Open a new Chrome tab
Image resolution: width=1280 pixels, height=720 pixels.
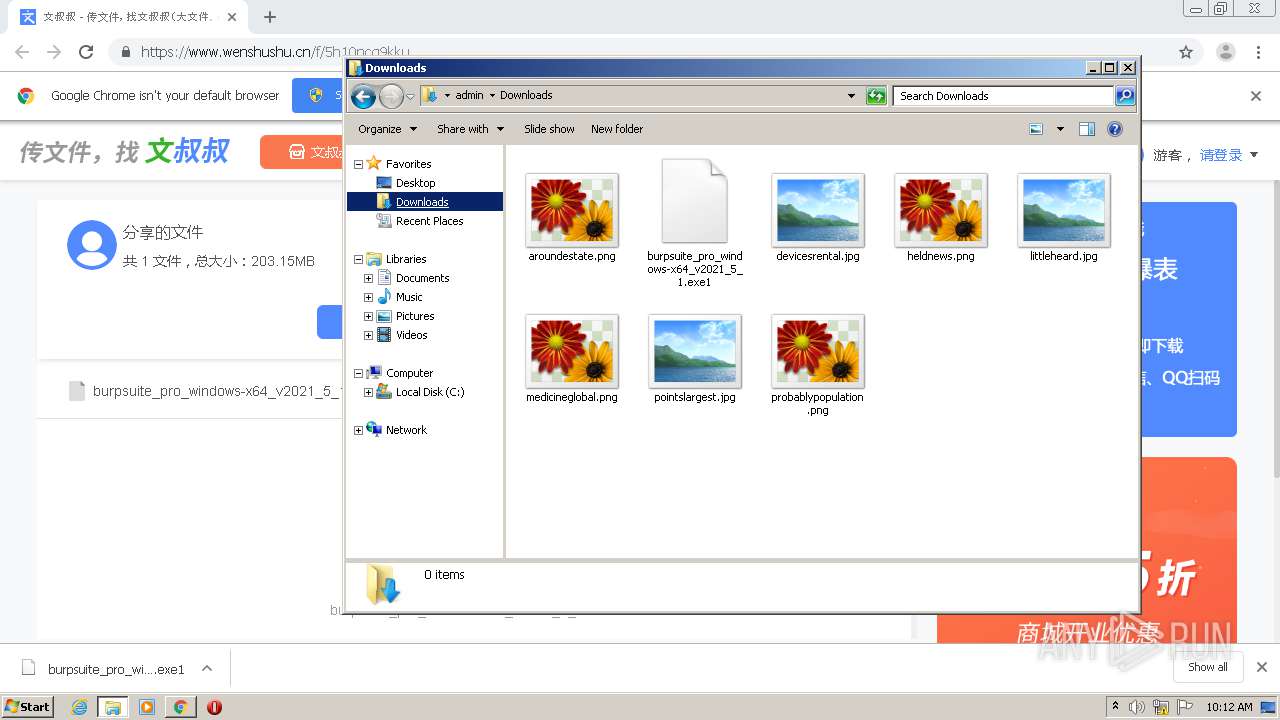pos(269,17)
